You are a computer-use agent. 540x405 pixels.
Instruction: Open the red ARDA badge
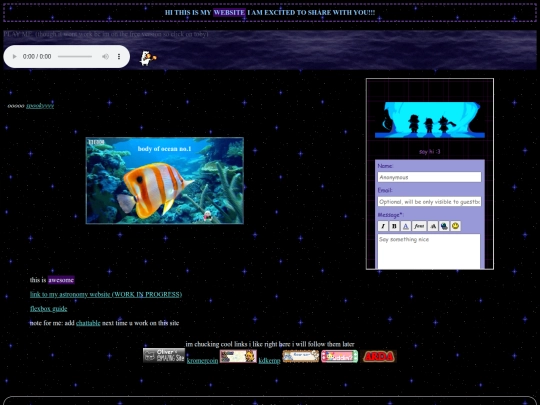pyautogui.click(x=378, y=356)
